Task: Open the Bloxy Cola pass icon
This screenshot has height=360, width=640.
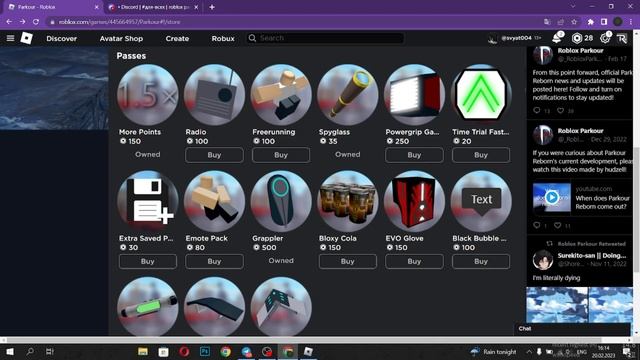Action: [348, 201]
